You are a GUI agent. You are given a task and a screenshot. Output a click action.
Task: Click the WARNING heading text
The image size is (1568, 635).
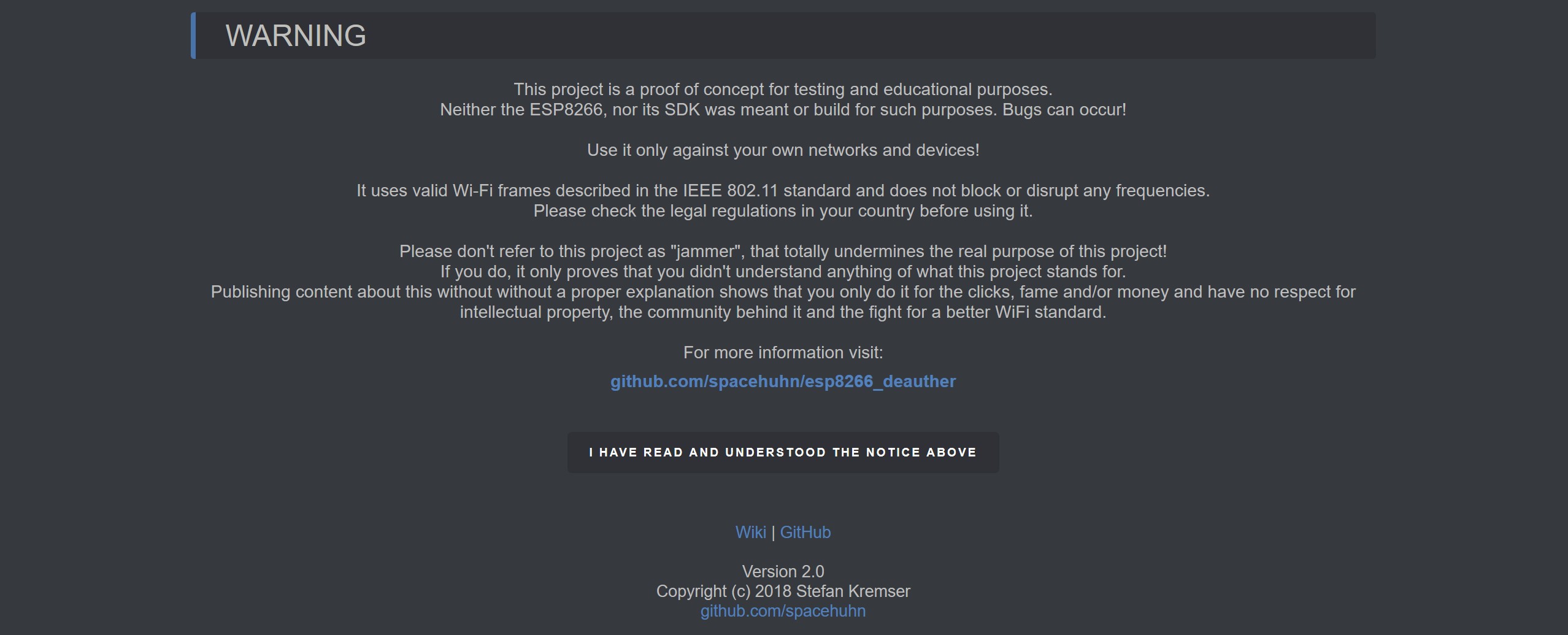click(x=296, y=36)
